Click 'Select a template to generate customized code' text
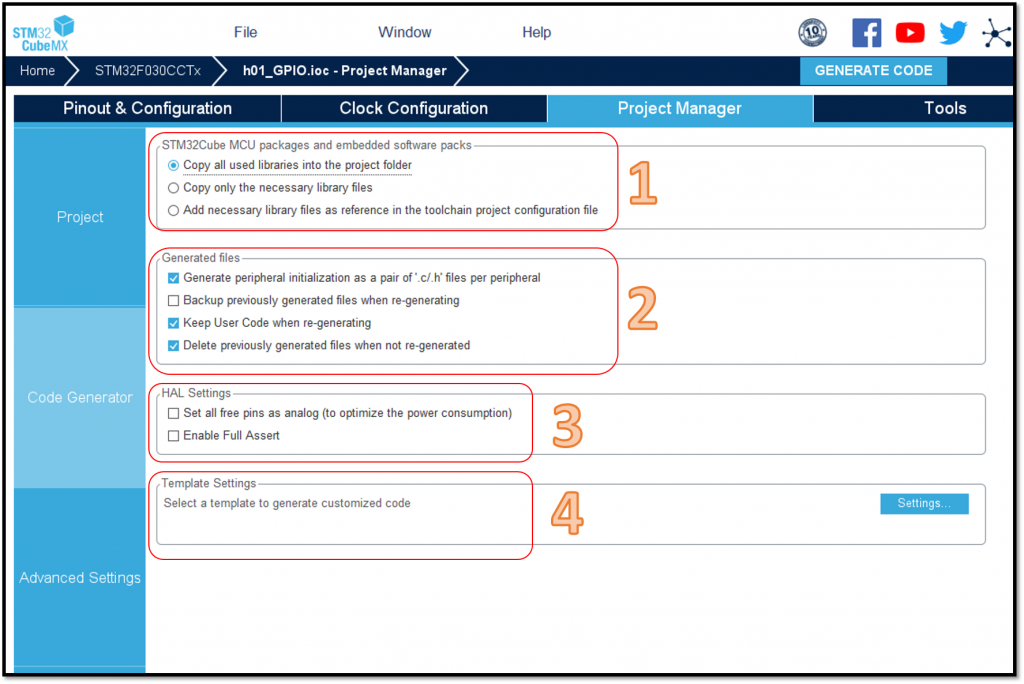Image resolution: width=1024 pixels, height=684 pixels. coord(287,503)
